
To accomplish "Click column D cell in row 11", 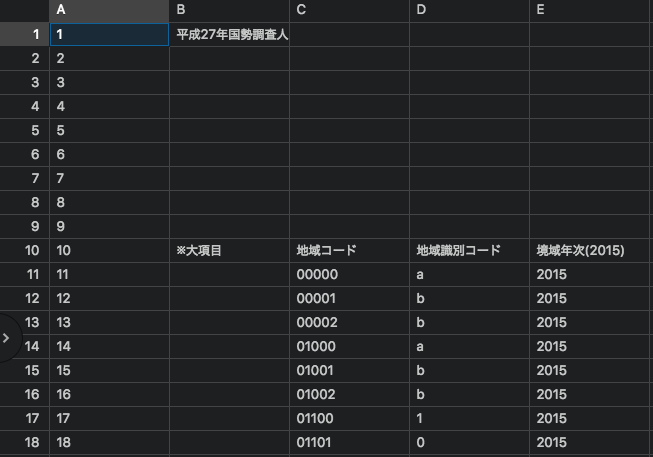I will click(x=469, y=275).
